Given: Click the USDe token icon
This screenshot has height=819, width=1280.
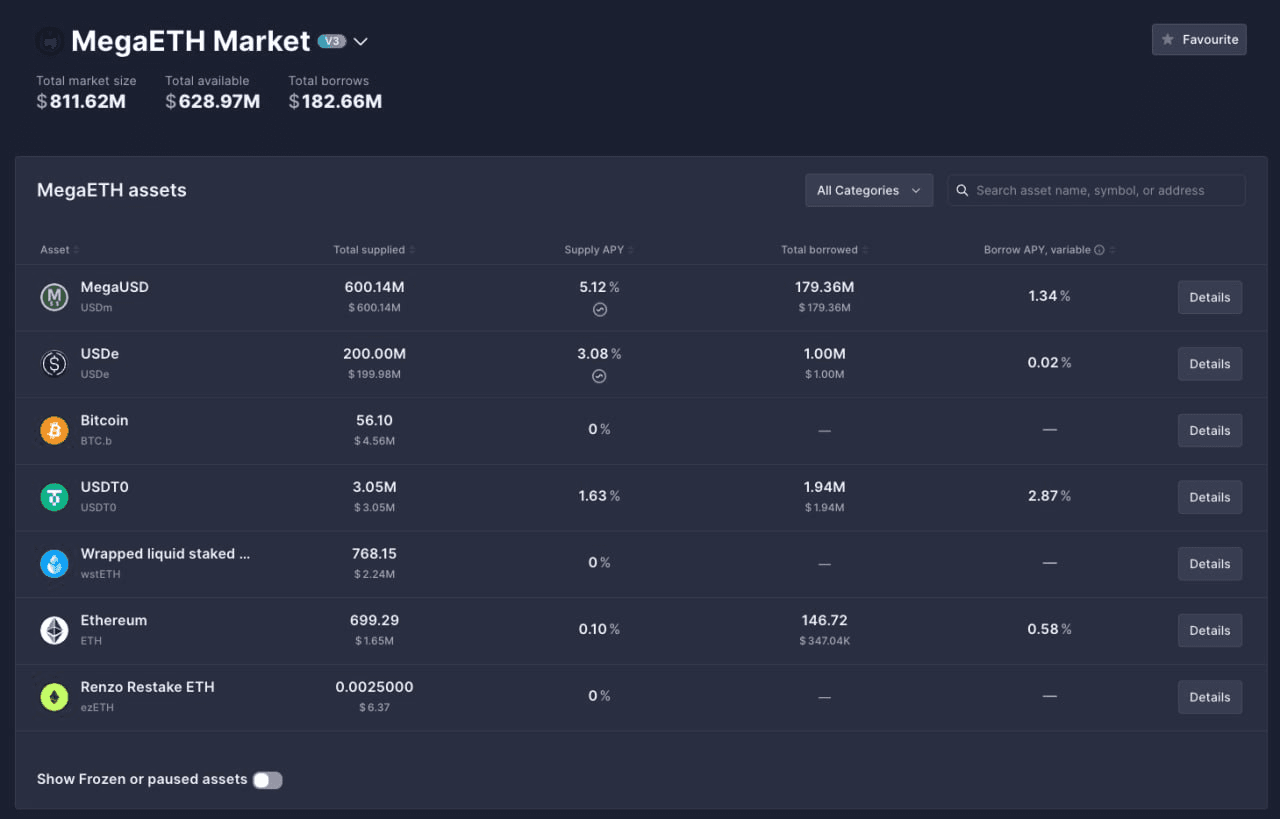Looking at the screenshot, I should tap(54, 363).
